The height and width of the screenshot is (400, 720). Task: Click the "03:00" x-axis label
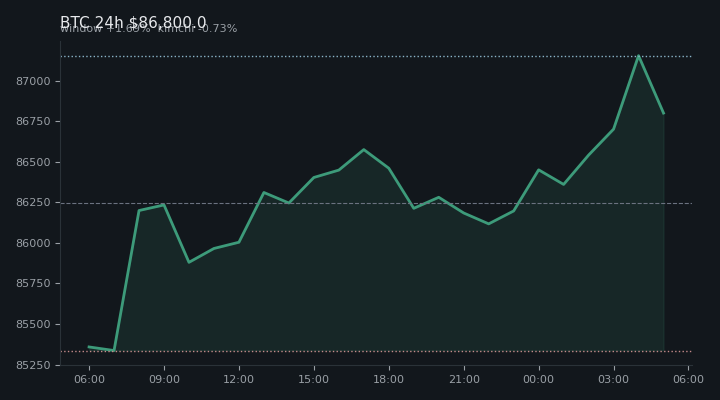tap(613, 379)
